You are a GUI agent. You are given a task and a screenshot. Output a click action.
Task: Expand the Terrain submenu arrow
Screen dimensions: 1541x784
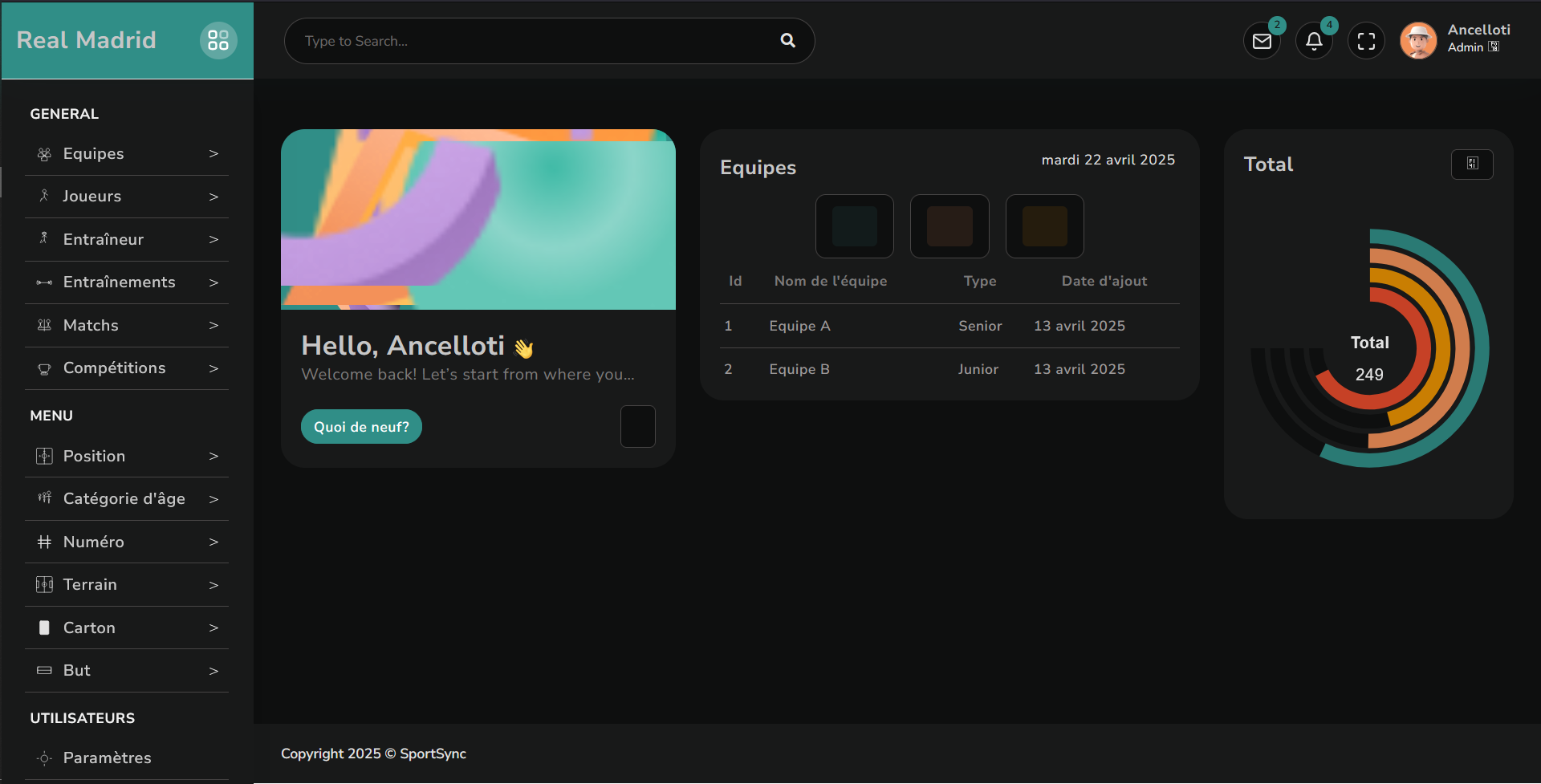tap(213, 585)
